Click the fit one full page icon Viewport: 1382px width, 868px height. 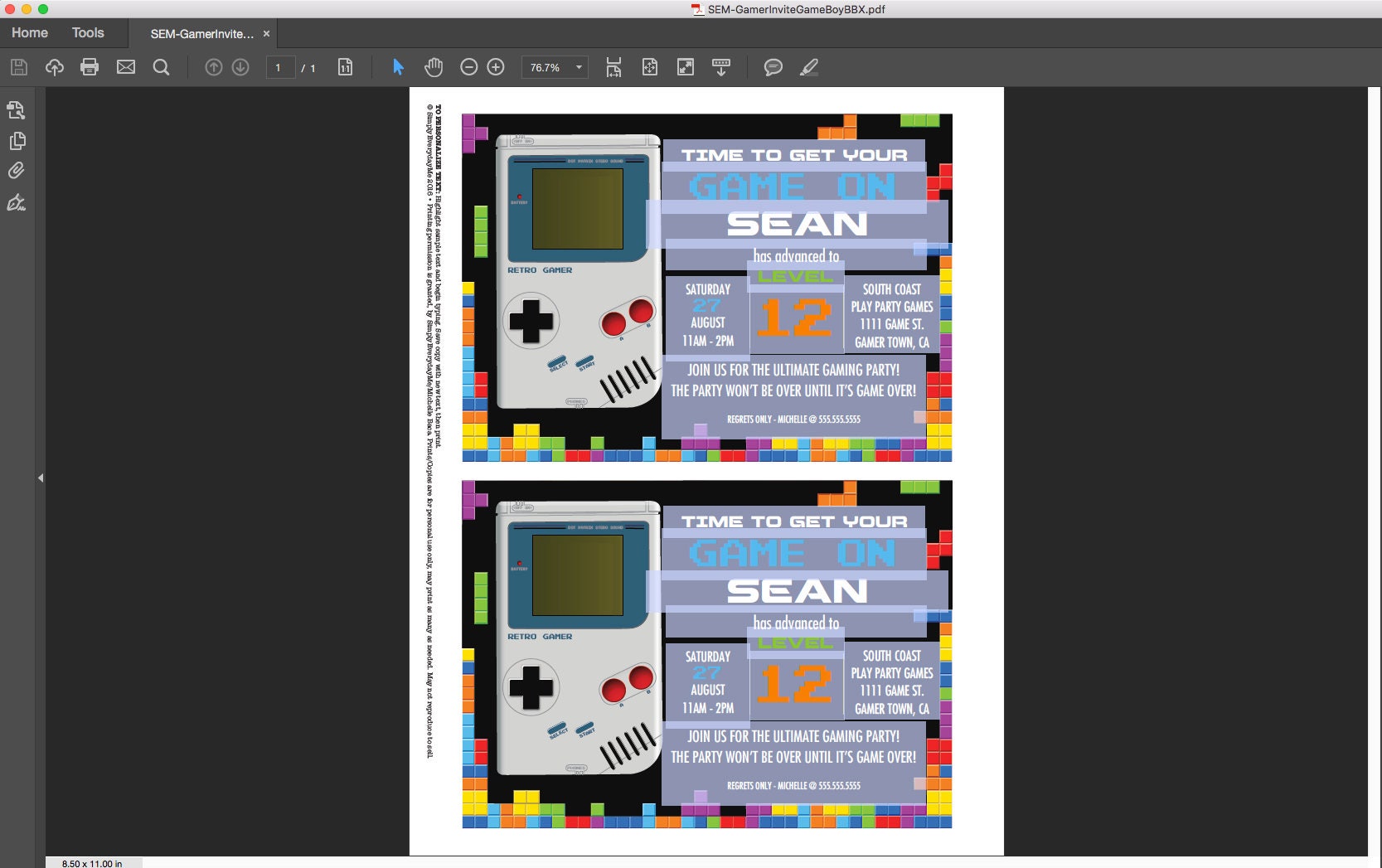650,67
